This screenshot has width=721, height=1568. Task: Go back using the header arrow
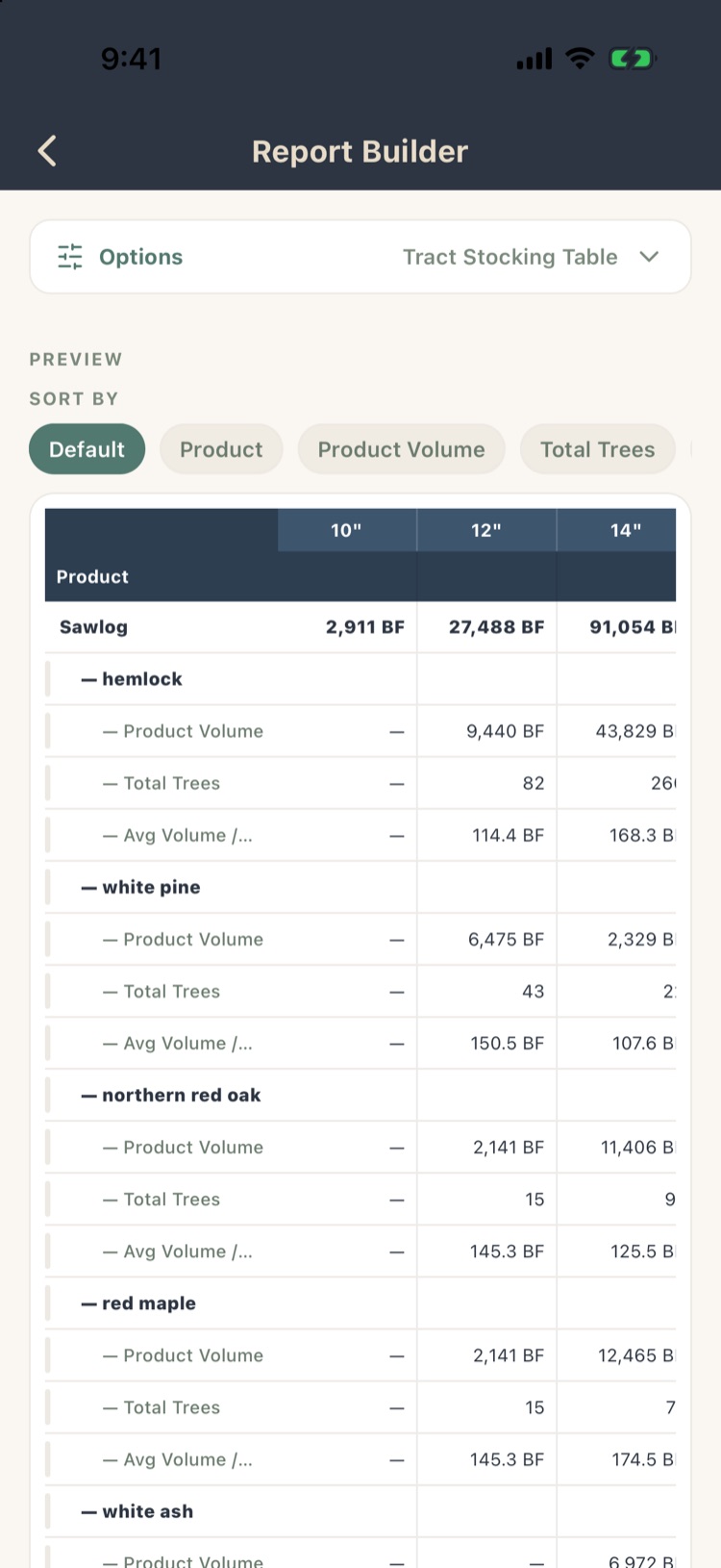[x=47, y=151]
